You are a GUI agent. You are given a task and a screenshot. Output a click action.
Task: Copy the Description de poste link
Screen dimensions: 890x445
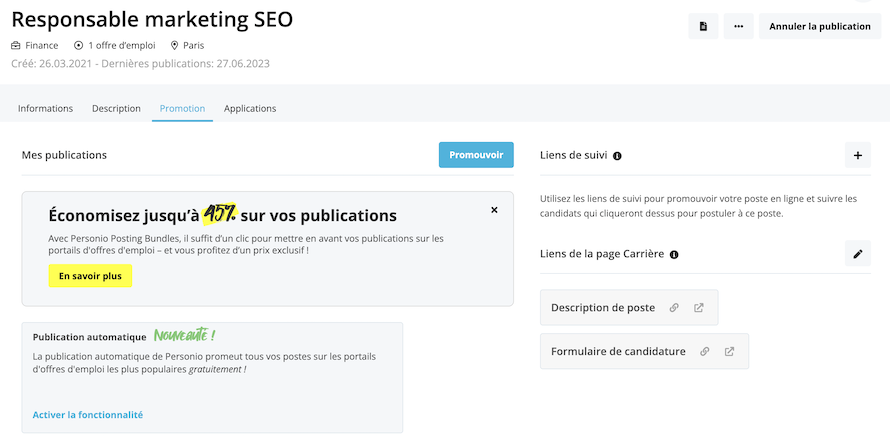(x=674, y=308)
